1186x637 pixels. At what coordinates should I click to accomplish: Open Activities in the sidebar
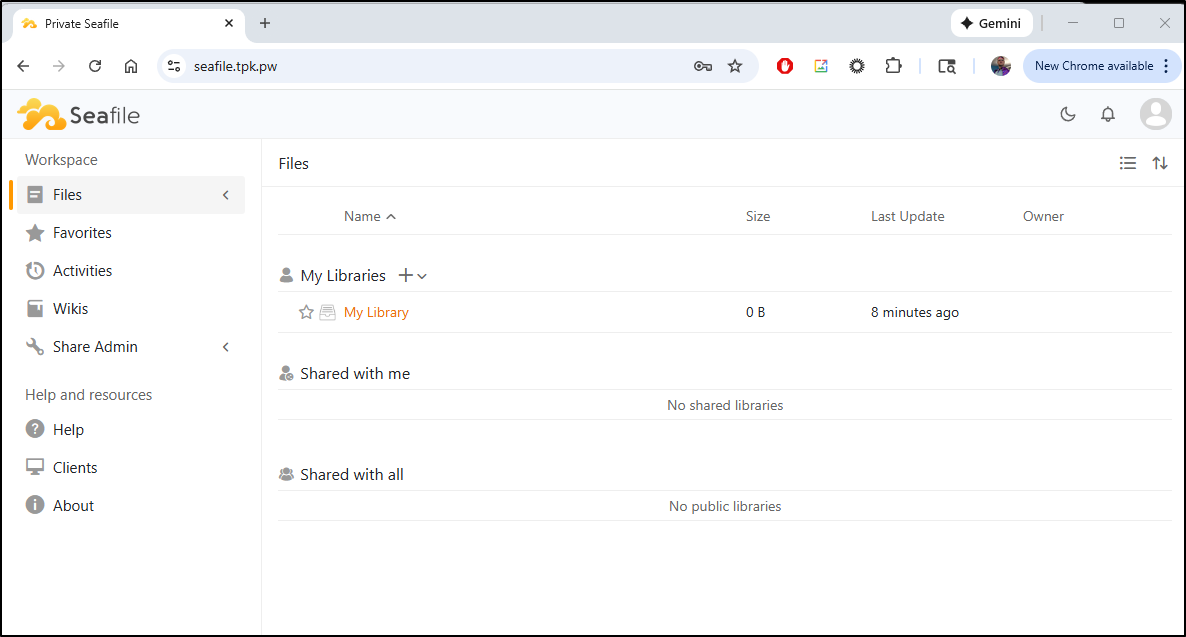[82, 271]
